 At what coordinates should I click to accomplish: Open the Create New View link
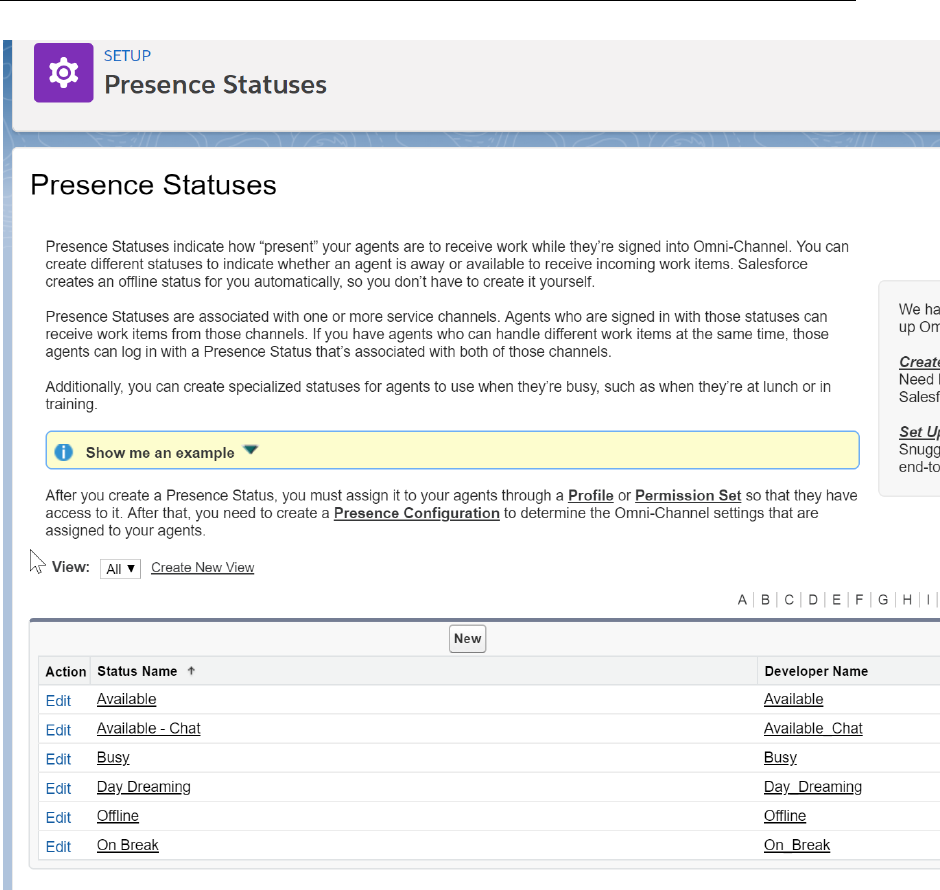tap(202, 568)
